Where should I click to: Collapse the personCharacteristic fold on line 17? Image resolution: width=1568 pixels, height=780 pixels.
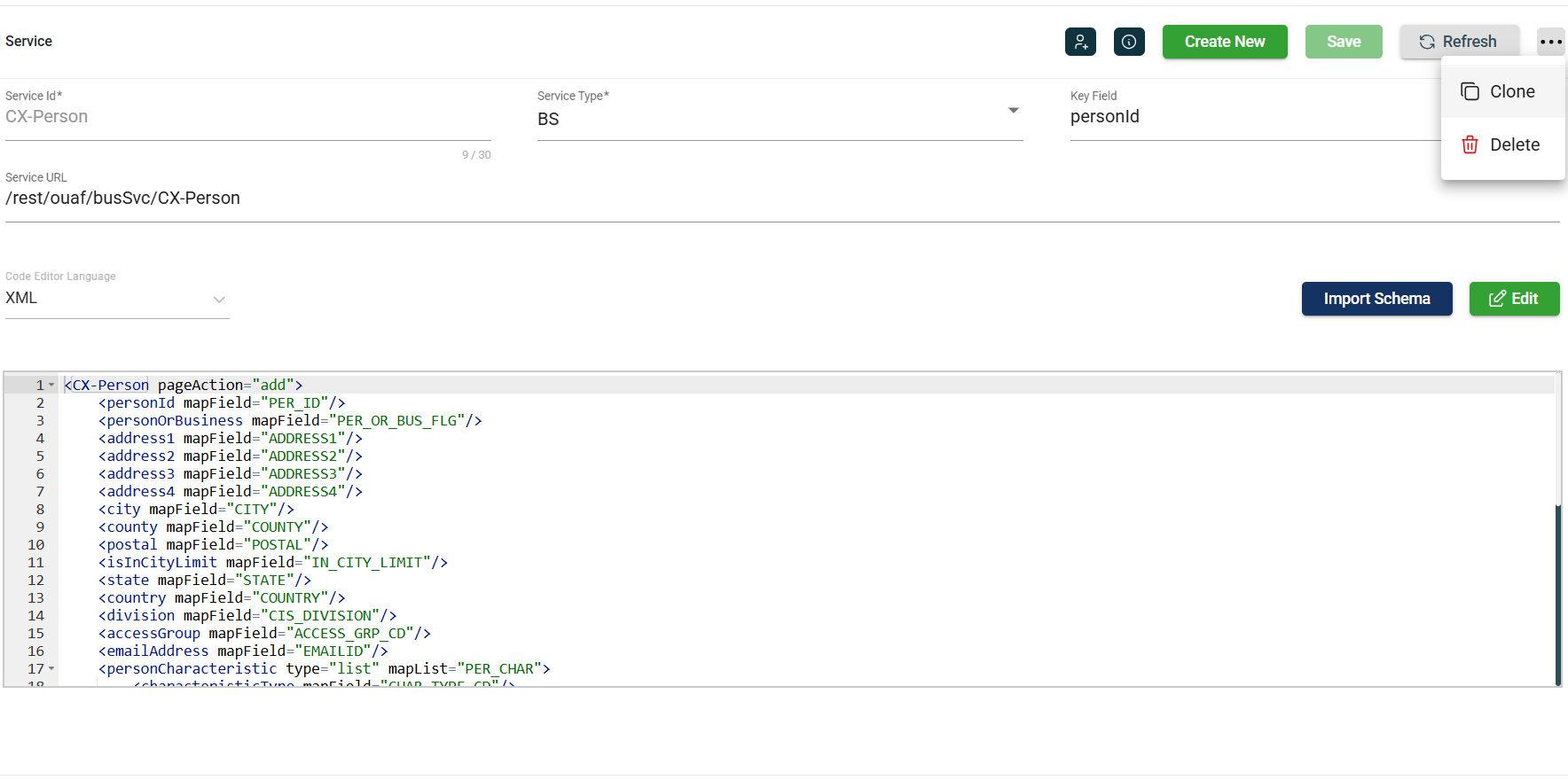click(51, 668)
